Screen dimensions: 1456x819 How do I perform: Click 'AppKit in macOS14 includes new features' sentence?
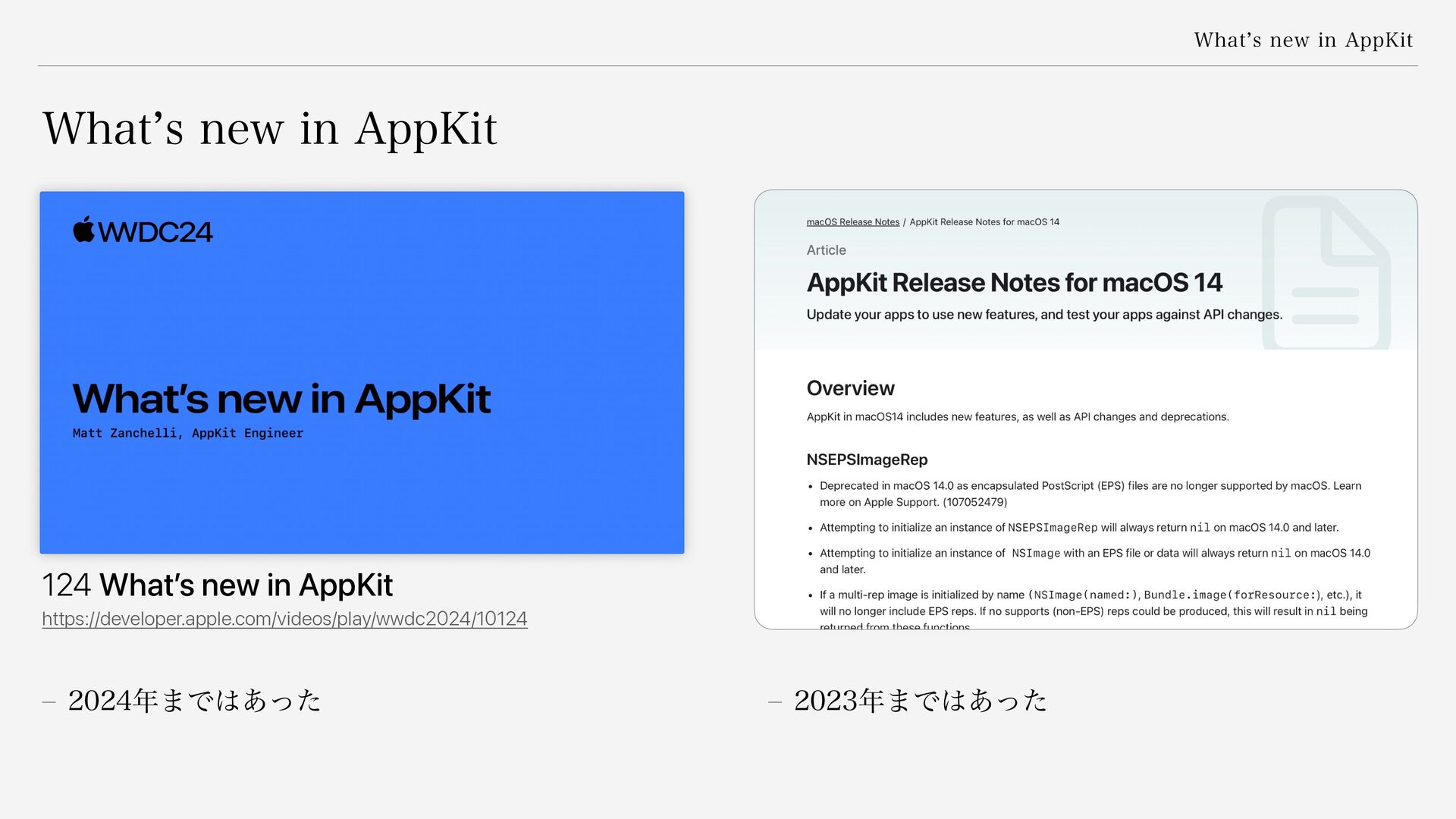click(x=1018, y=417)
